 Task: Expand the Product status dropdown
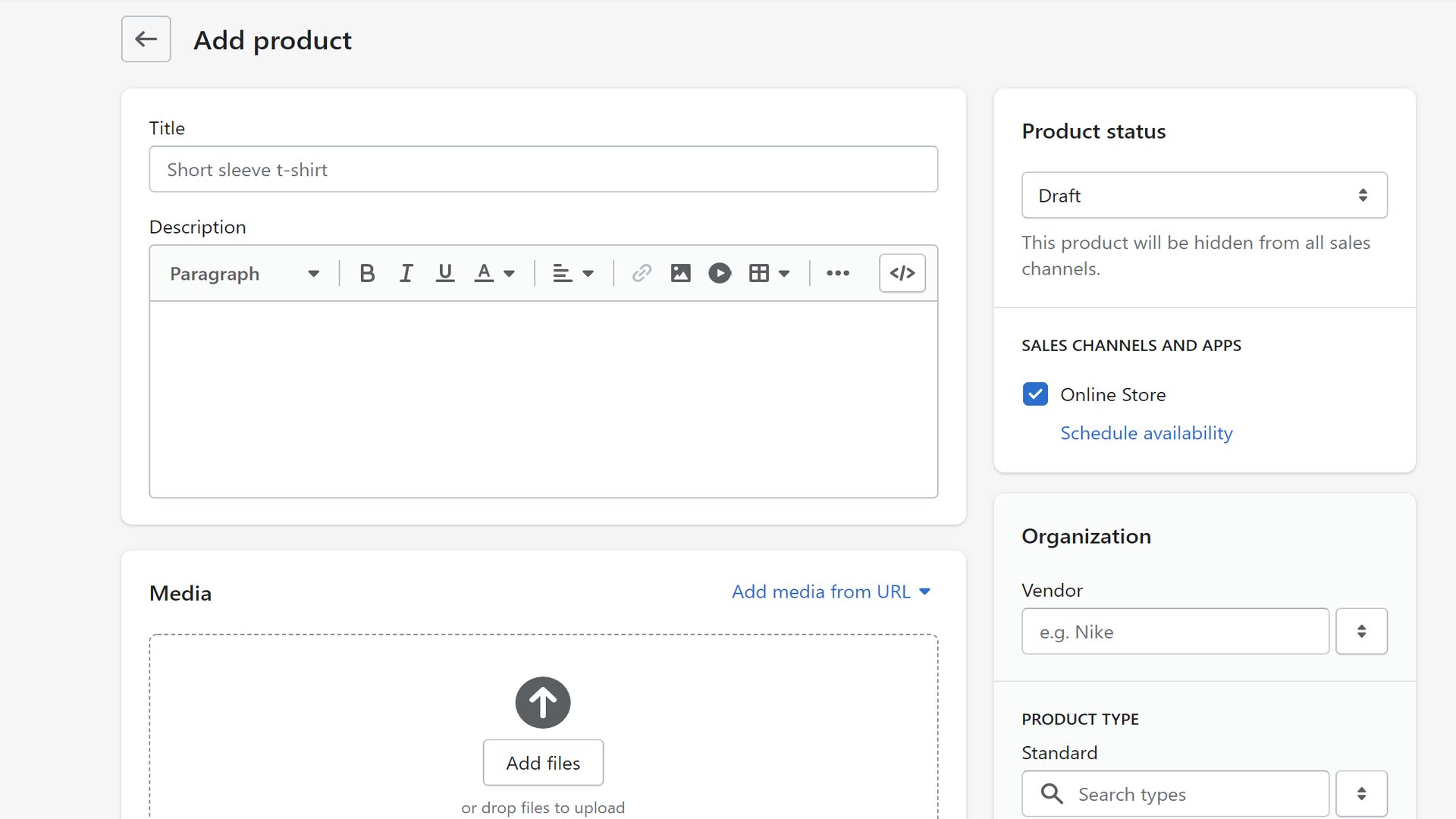tap(1204, 195)
